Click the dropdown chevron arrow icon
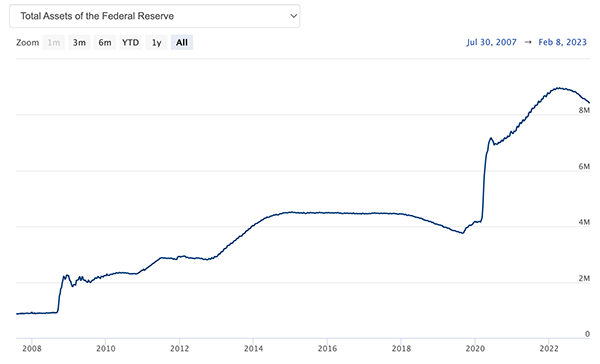 (293, 16)
